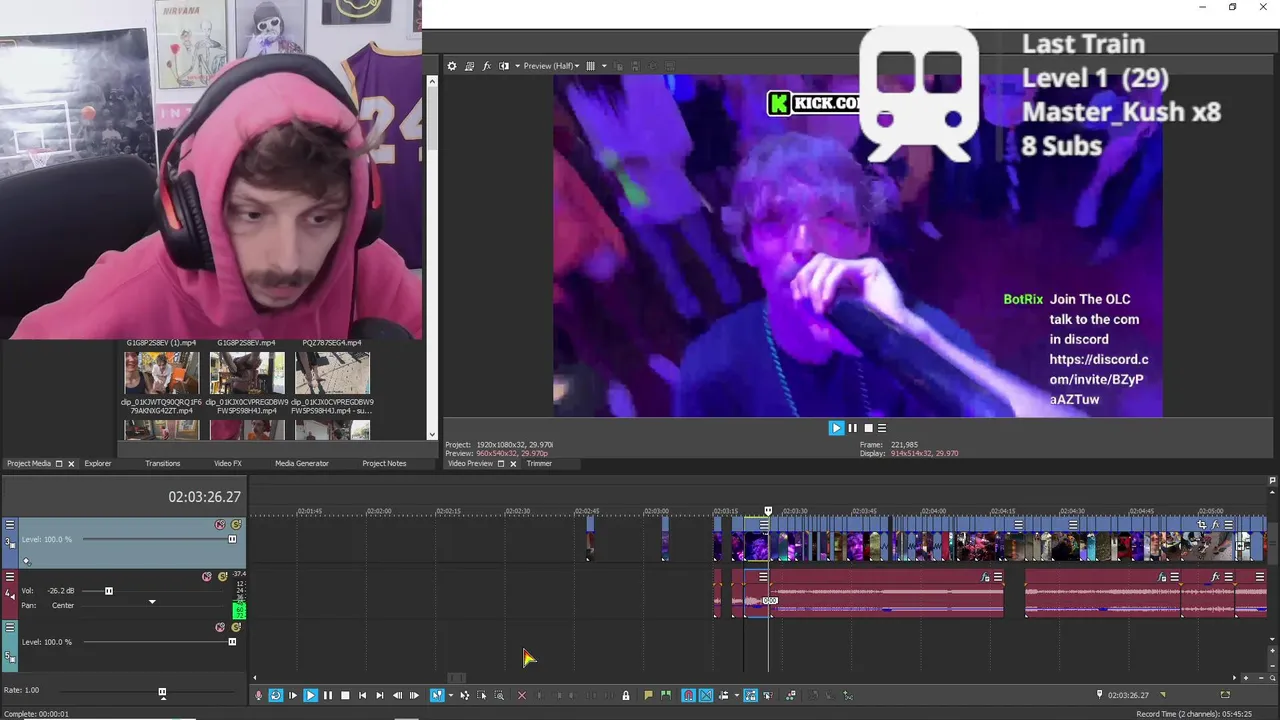Click down arrow on media scrollbar
This screenshot has width=1280, height=720.
[x=432, y=434]
